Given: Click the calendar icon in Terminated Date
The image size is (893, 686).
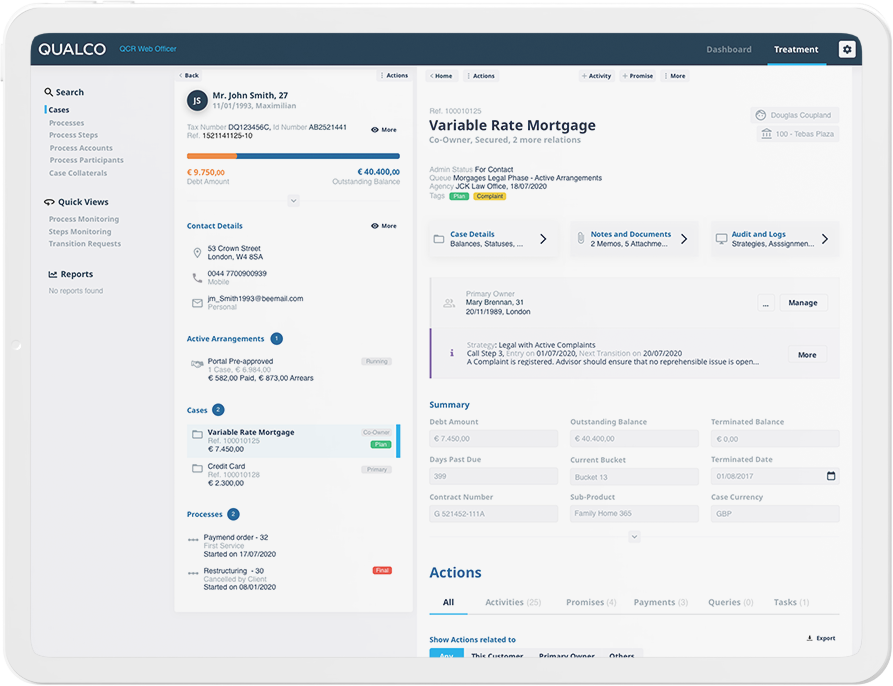Looking at the screenshot, I should 831,476.
